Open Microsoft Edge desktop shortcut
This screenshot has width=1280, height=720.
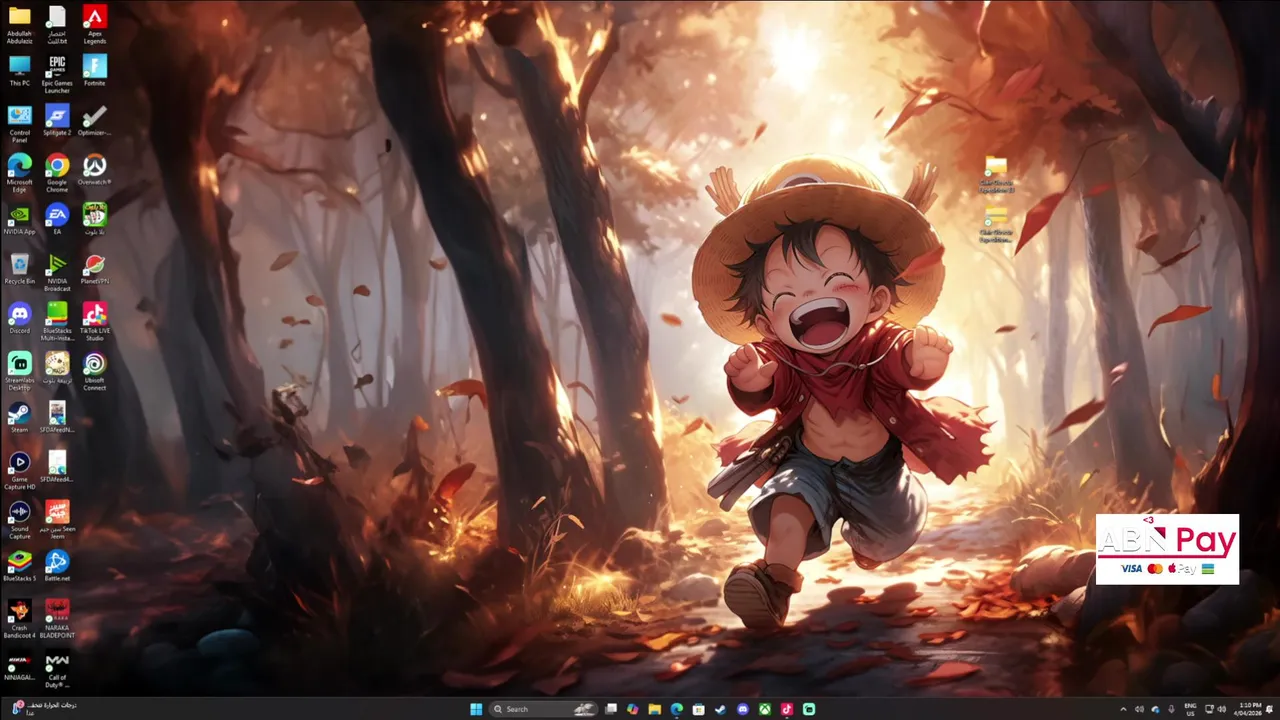click(x=19, y=172)
